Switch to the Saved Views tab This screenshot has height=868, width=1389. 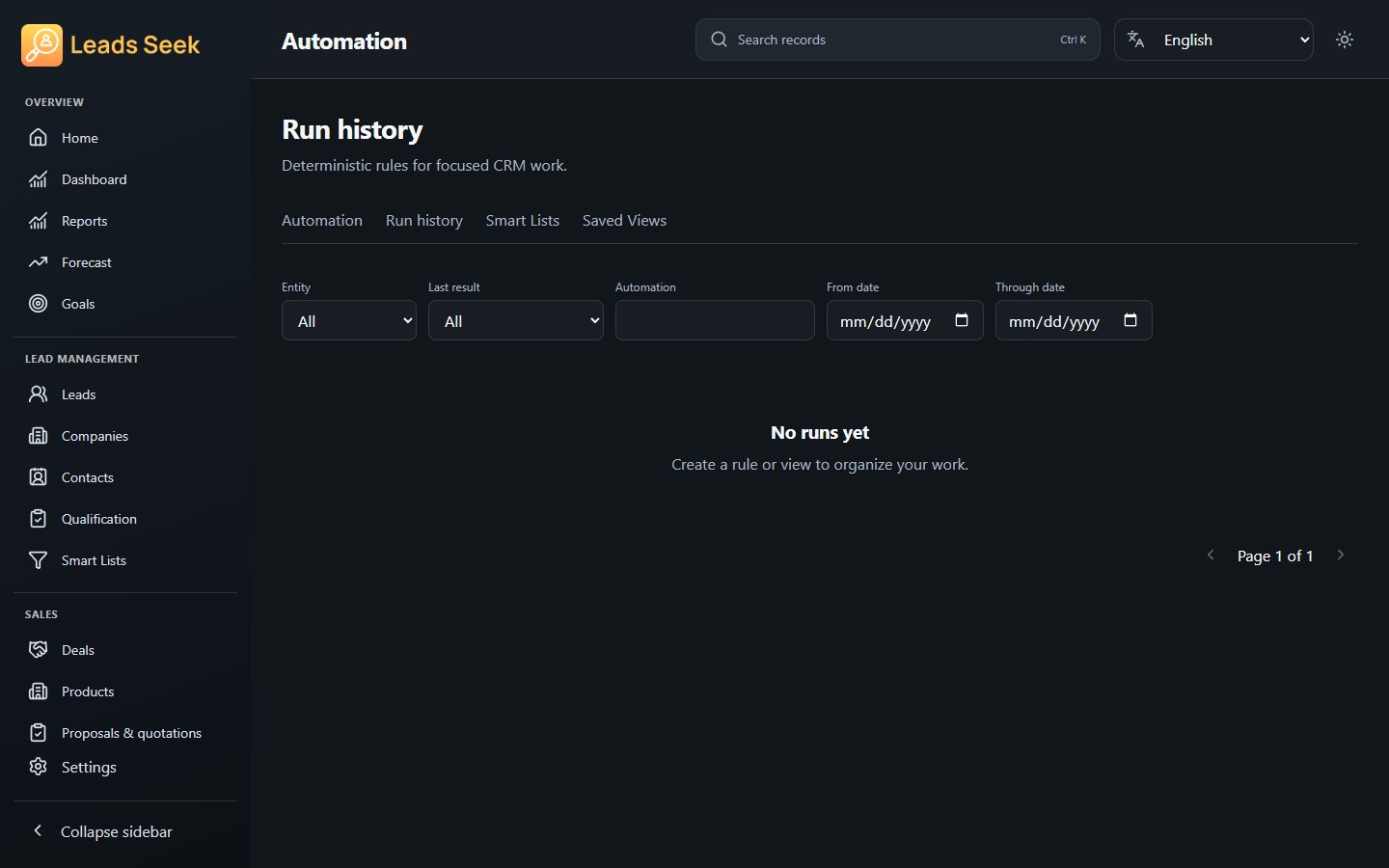[x=624, y=221]
